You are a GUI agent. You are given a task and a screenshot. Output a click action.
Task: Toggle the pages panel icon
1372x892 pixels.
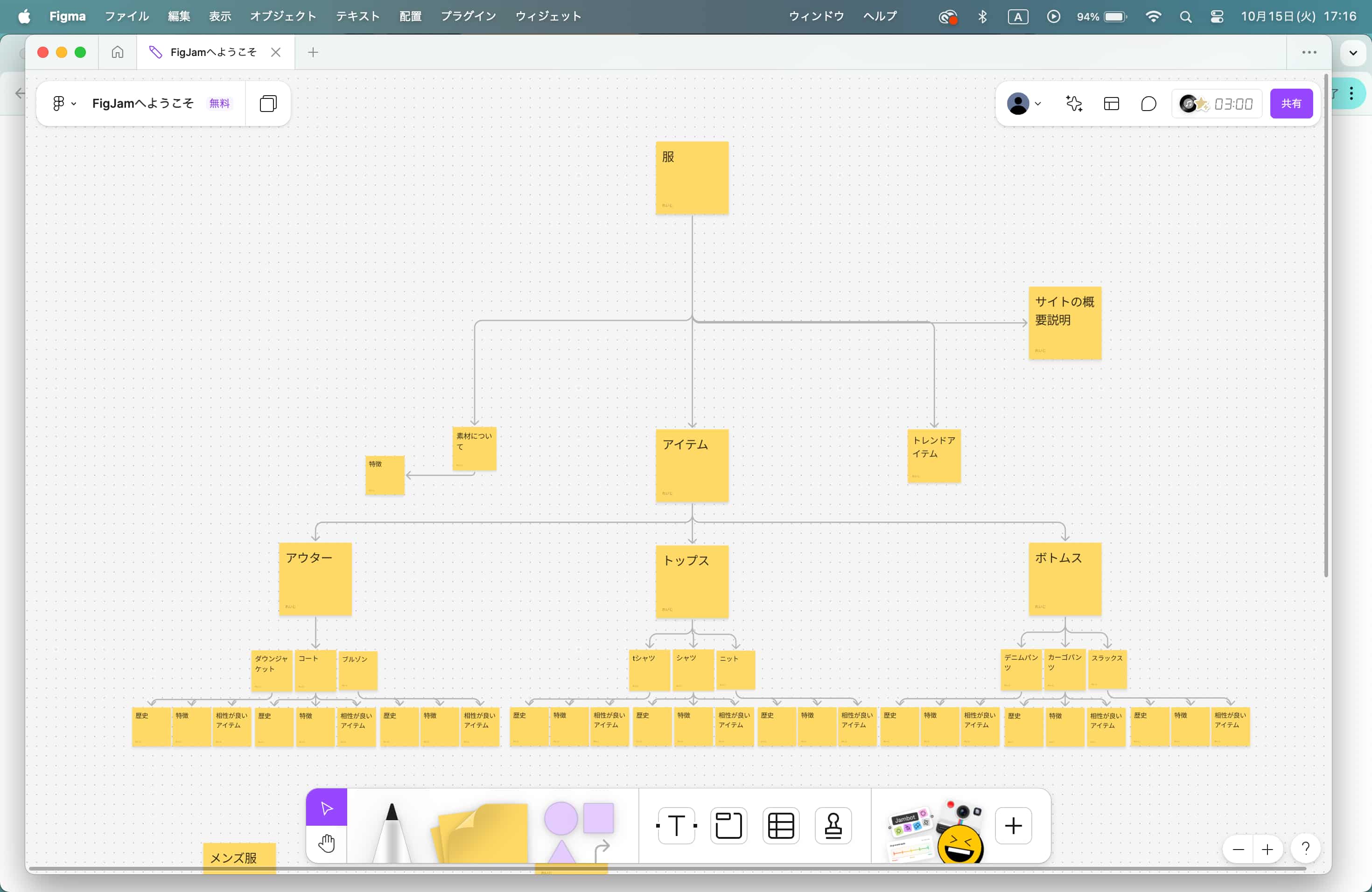click(268, 104)
